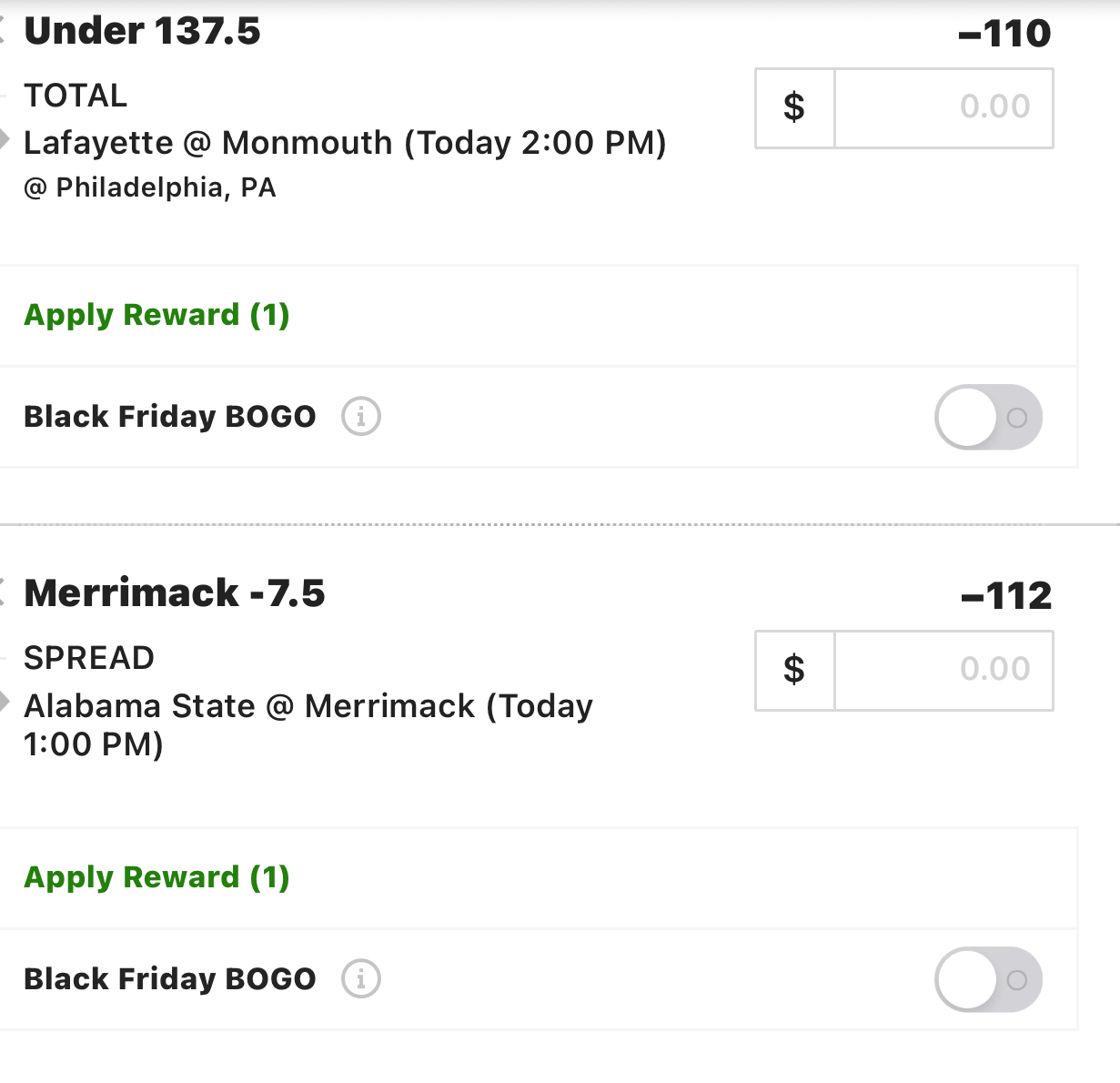The image size is (1120, 1083).
Task: Remove the Merrimack -7.5 bet with X
Action: (x=3, y=593)
